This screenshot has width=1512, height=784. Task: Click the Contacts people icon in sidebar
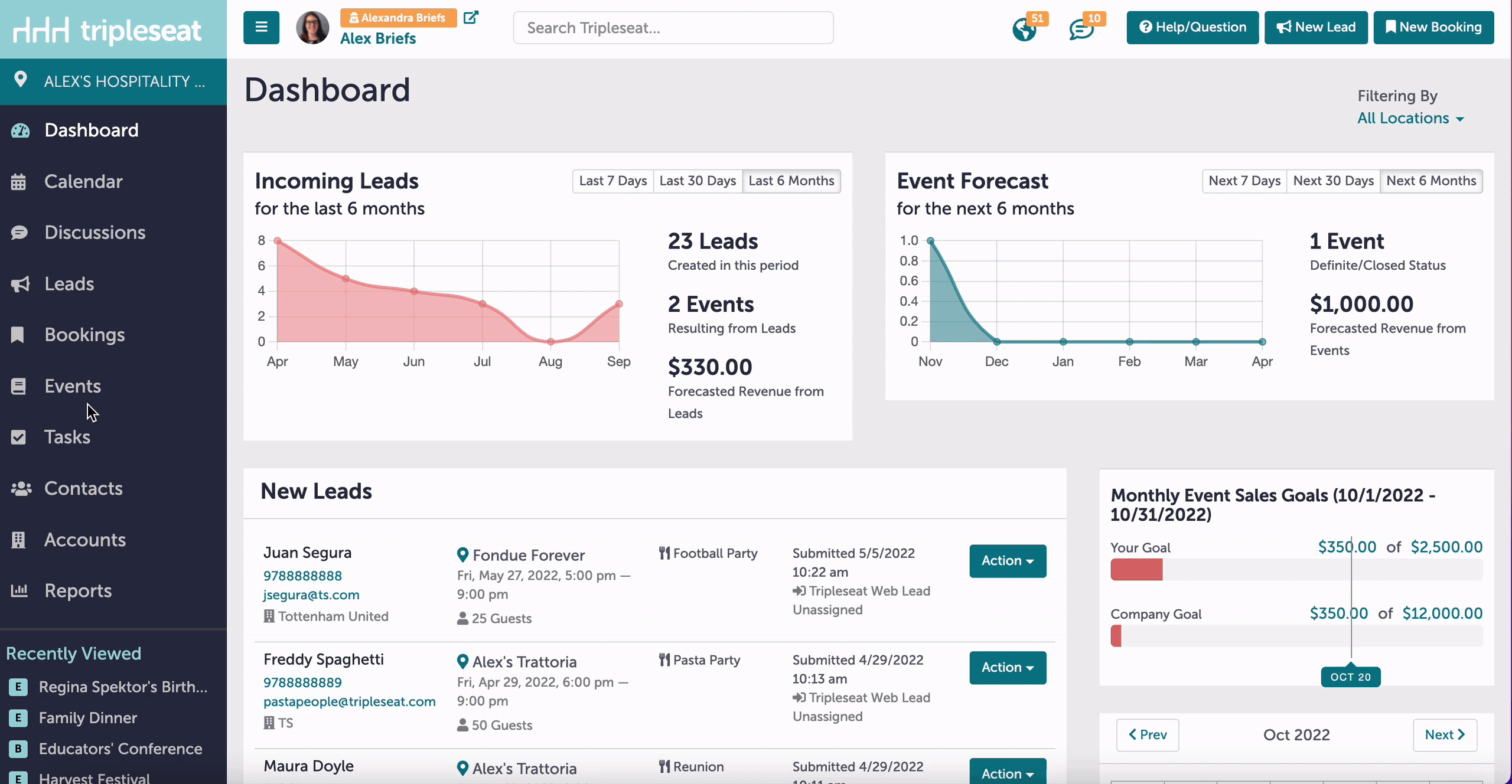(x=21, y=489)
